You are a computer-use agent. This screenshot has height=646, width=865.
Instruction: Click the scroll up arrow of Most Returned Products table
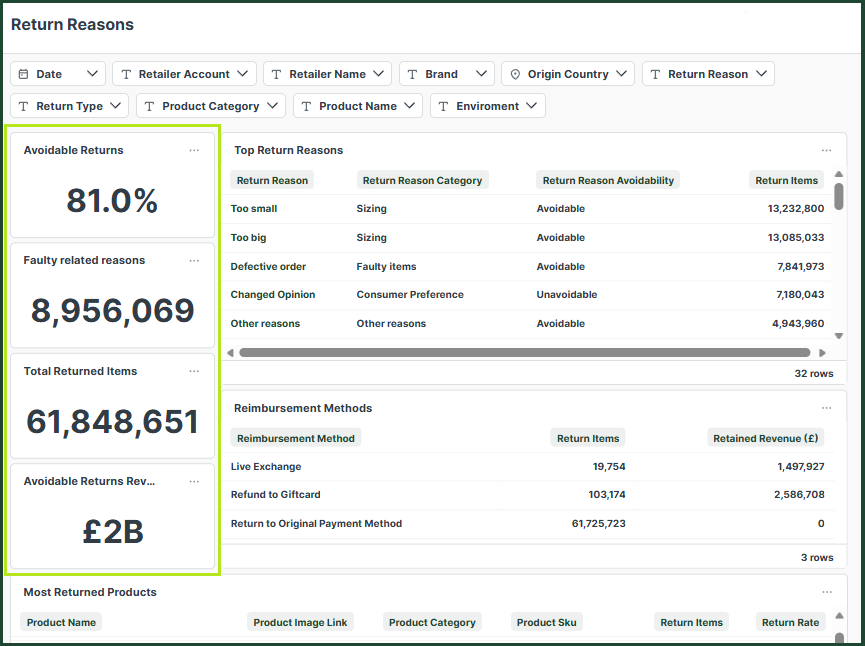tap(839, 616)
